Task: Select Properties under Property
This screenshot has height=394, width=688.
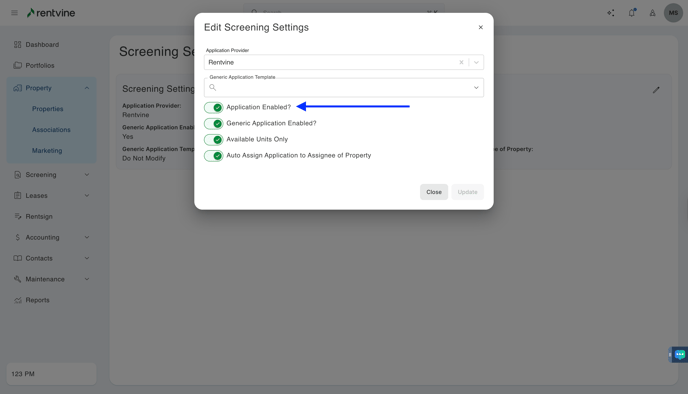Action: 47,109
